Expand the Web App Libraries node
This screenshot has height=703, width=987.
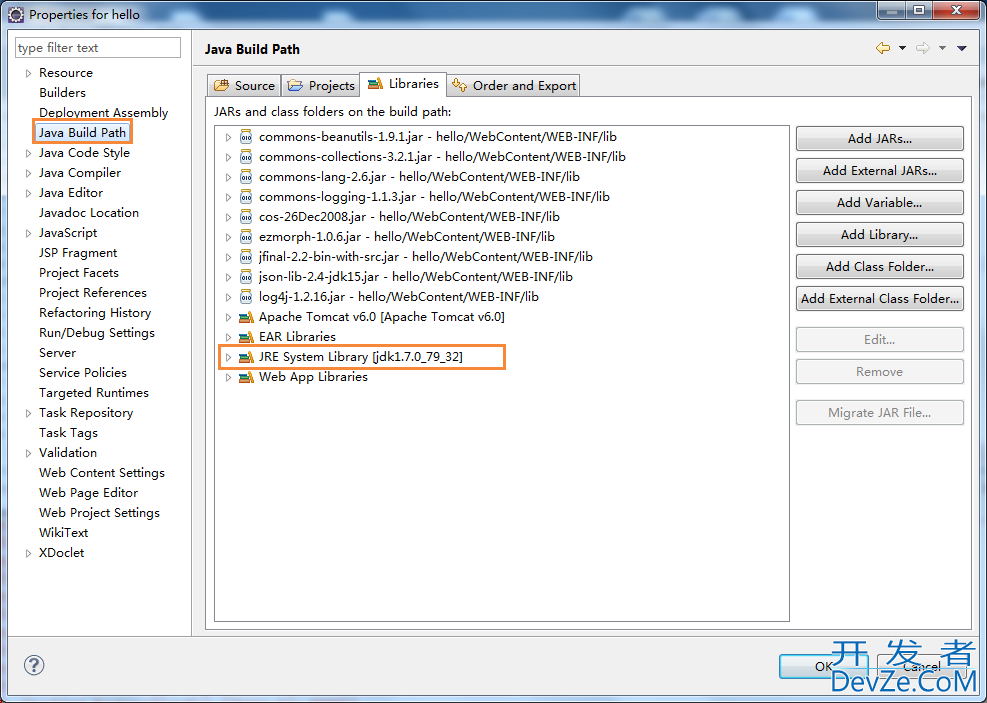coord(228,378)
